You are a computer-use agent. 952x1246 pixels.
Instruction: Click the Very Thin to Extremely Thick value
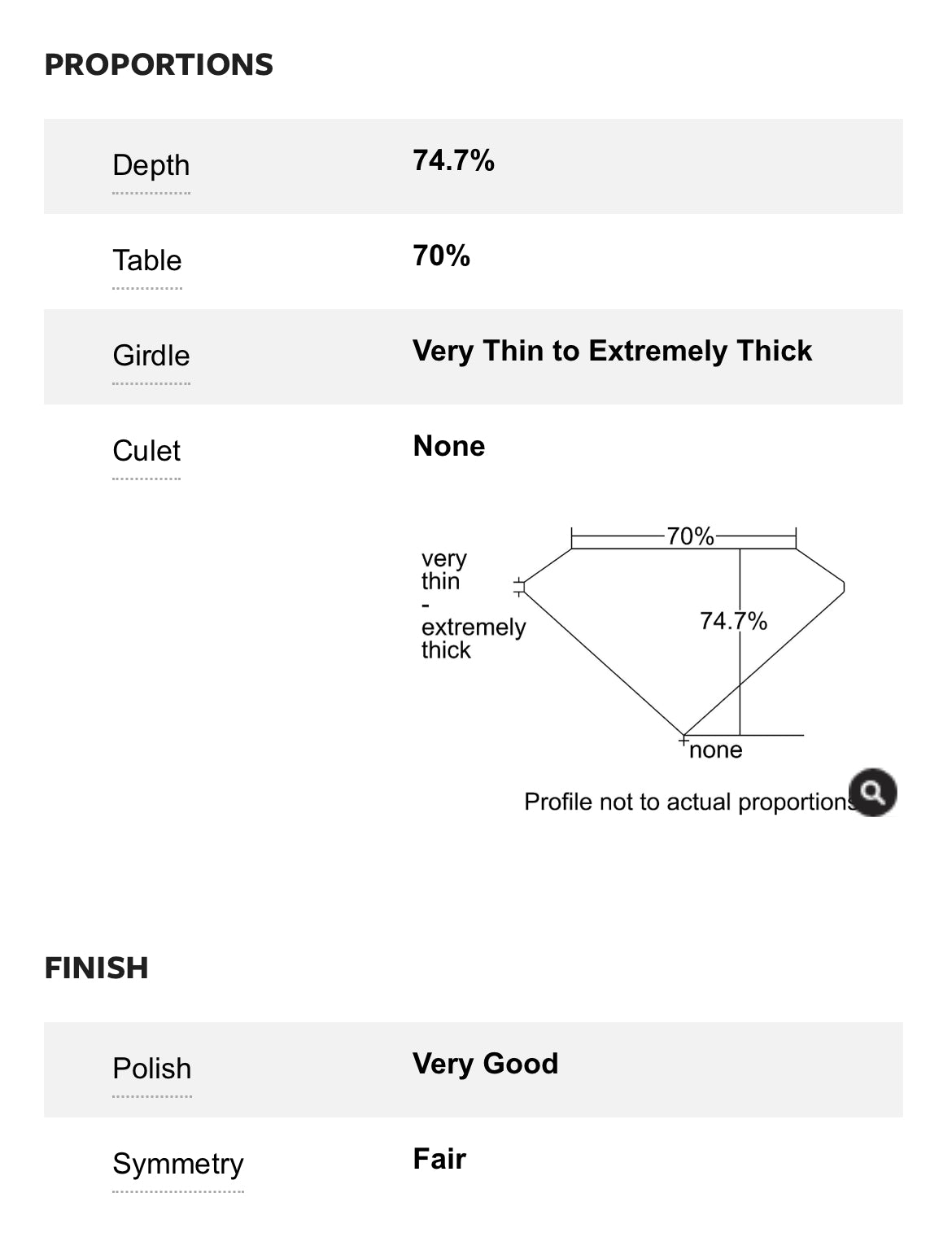612,351
